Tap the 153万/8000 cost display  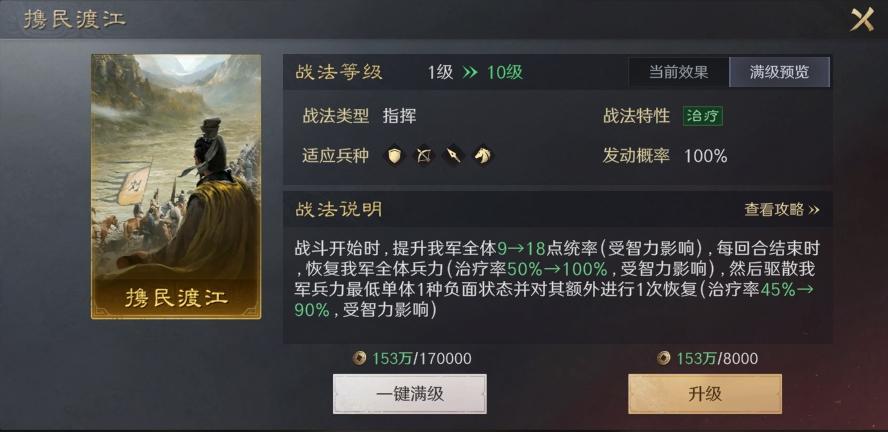[x=717, y=358]
